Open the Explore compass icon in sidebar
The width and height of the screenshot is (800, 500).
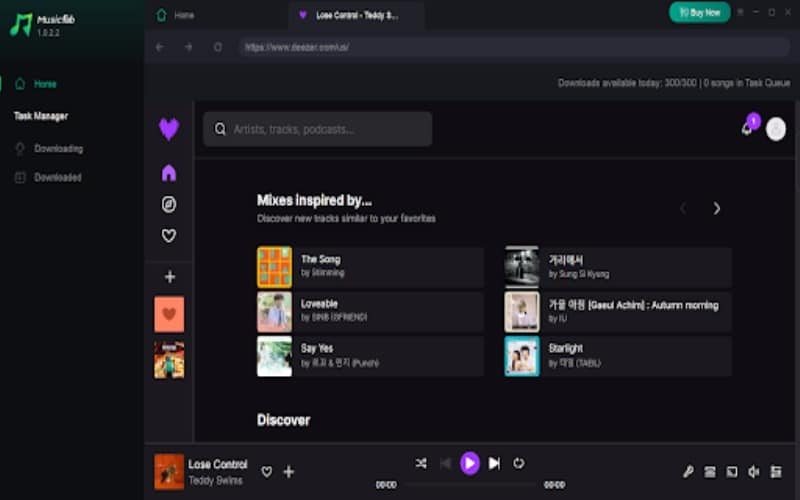[169, 204]
